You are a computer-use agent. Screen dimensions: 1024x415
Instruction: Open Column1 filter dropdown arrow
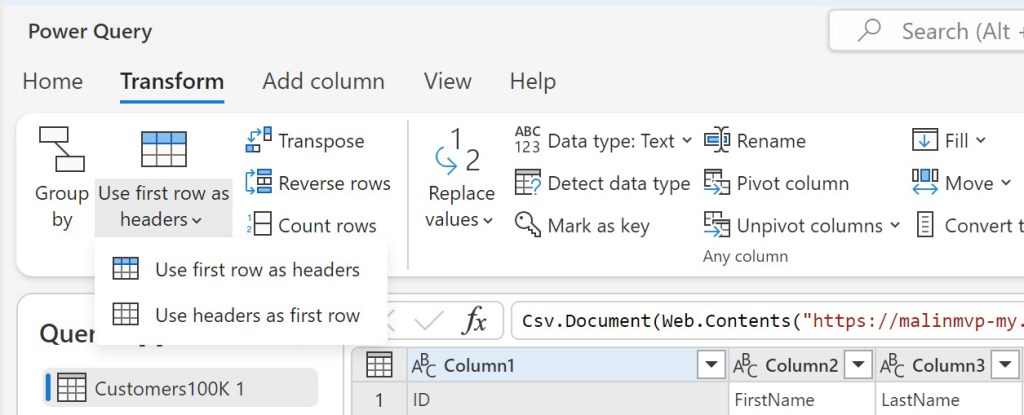pos(712,366)
